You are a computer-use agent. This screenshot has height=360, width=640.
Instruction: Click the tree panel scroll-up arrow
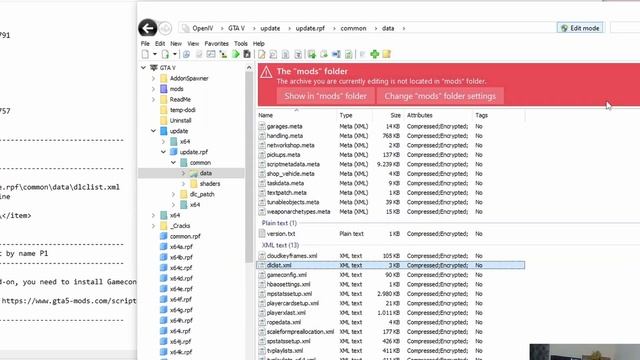point(249,68)
